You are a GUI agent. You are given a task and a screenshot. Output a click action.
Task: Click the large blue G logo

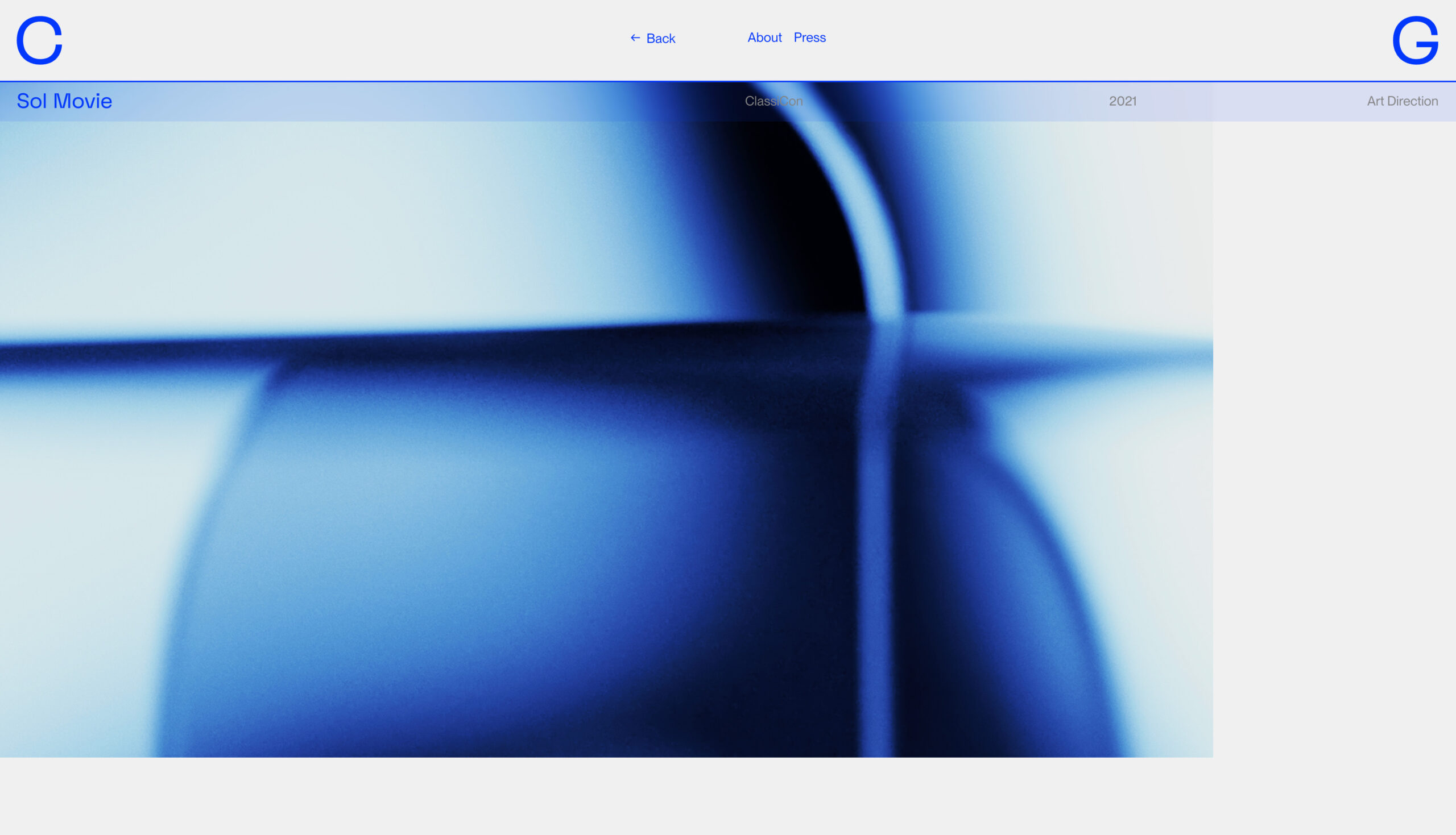pyautogui.click(x=1414, y=40)
